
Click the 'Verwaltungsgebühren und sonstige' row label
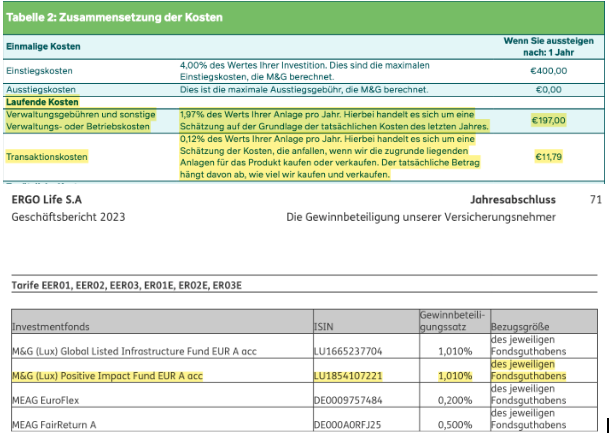pyautogui.click(x=80, y=120)
